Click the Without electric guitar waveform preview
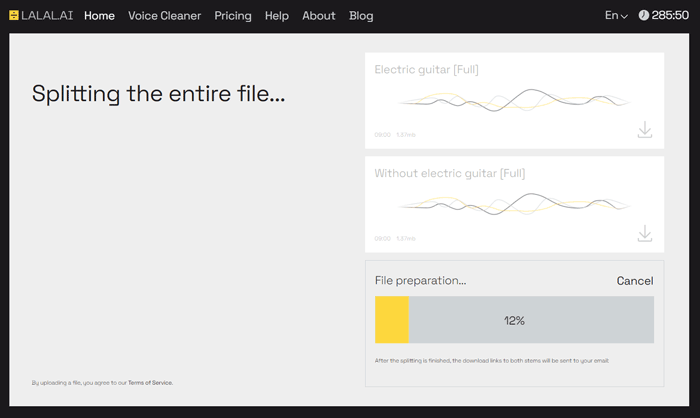 click(x=514, y=203)
